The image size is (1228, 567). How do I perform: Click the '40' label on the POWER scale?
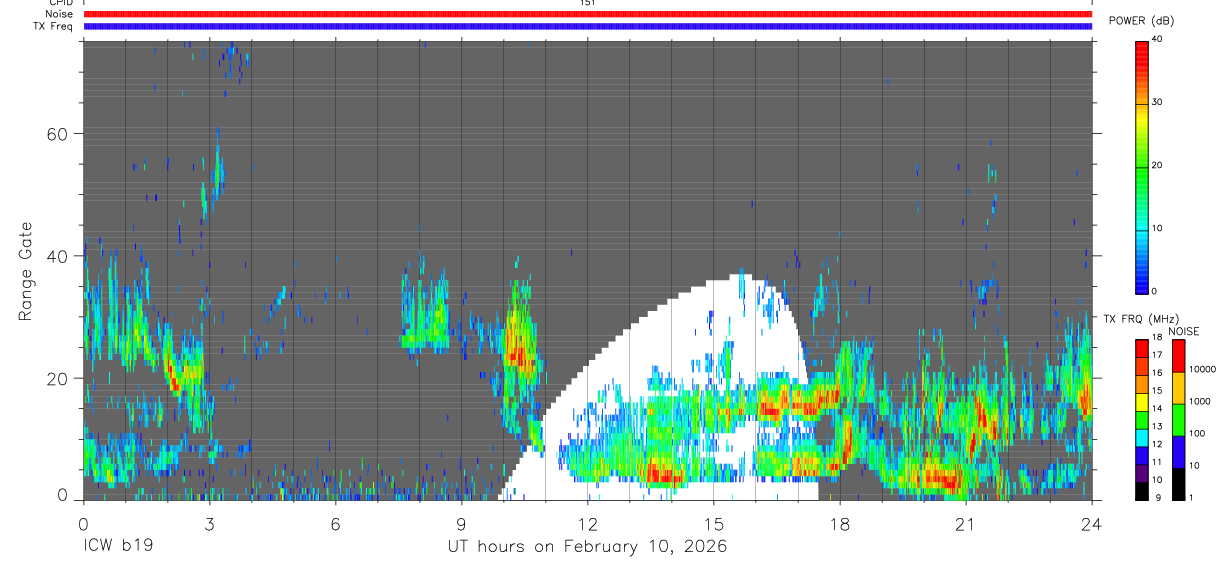click(1158, 39)
